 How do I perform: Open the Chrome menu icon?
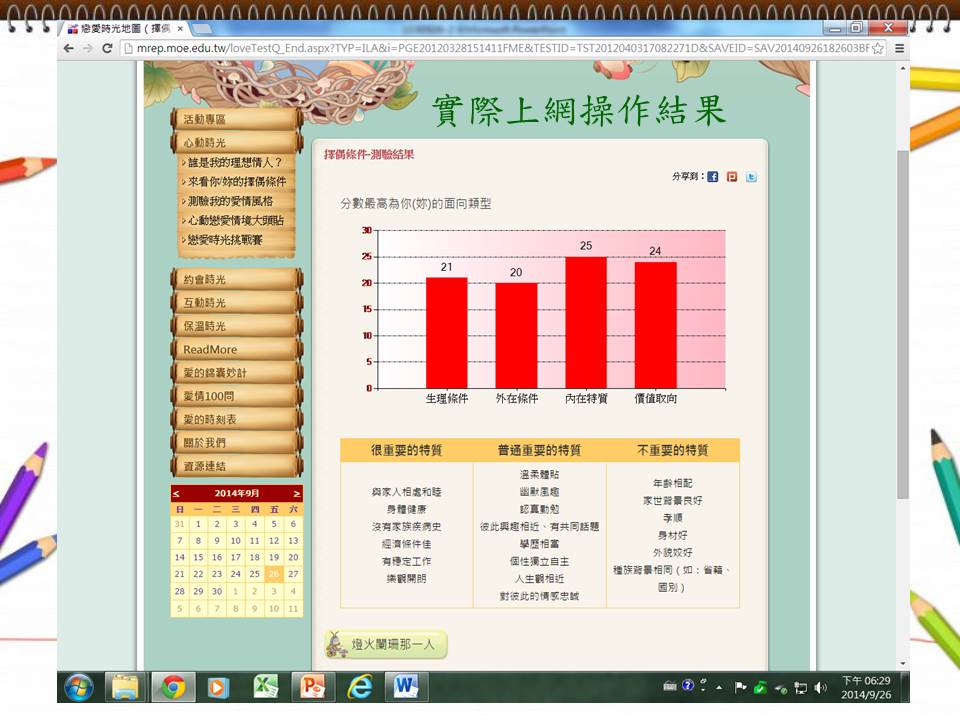coord(900,48)
